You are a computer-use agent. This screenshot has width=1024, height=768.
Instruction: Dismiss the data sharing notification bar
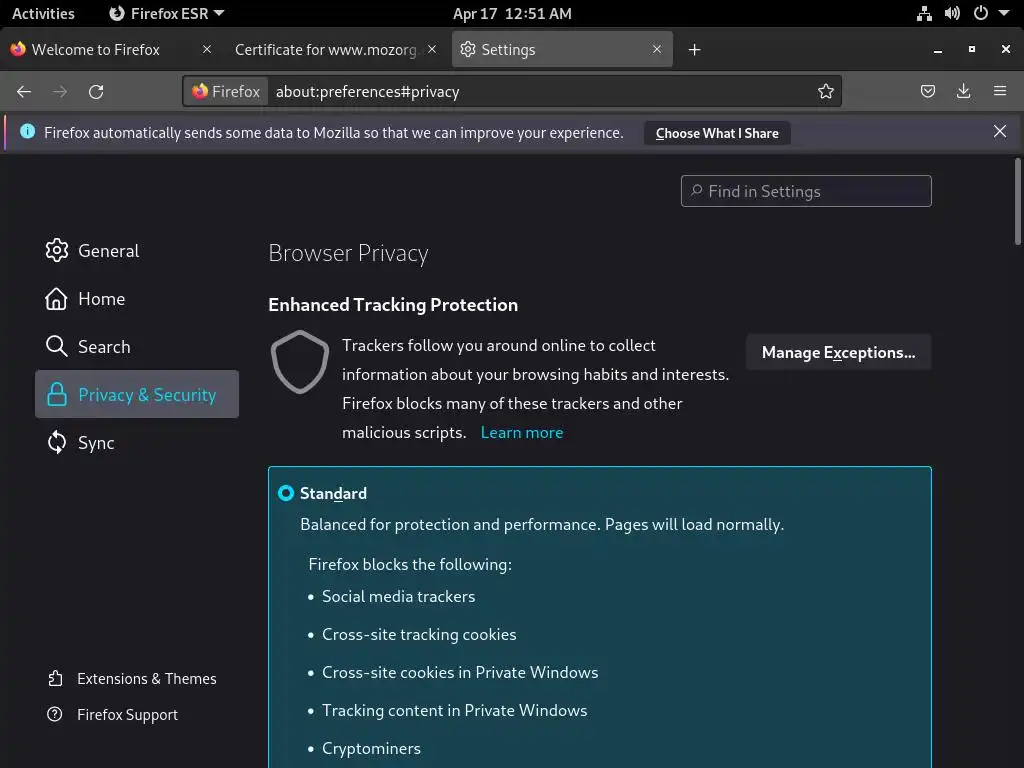click(x=999, y=131)
